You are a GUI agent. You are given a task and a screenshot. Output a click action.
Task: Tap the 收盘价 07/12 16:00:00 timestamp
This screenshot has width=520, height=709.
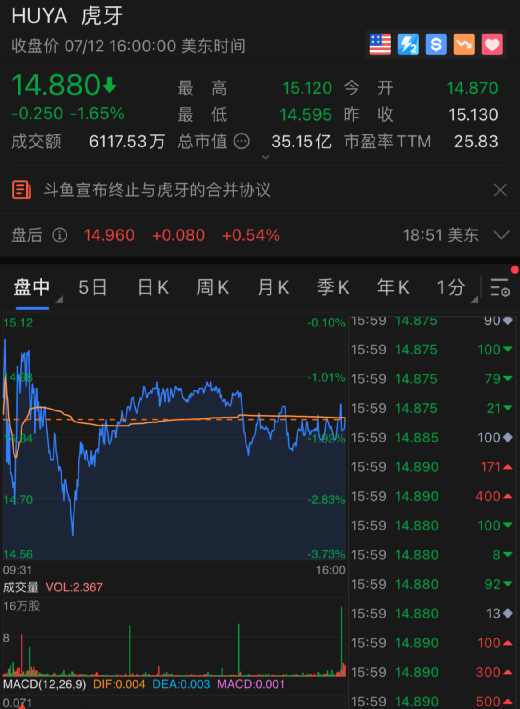pos(128,46)
